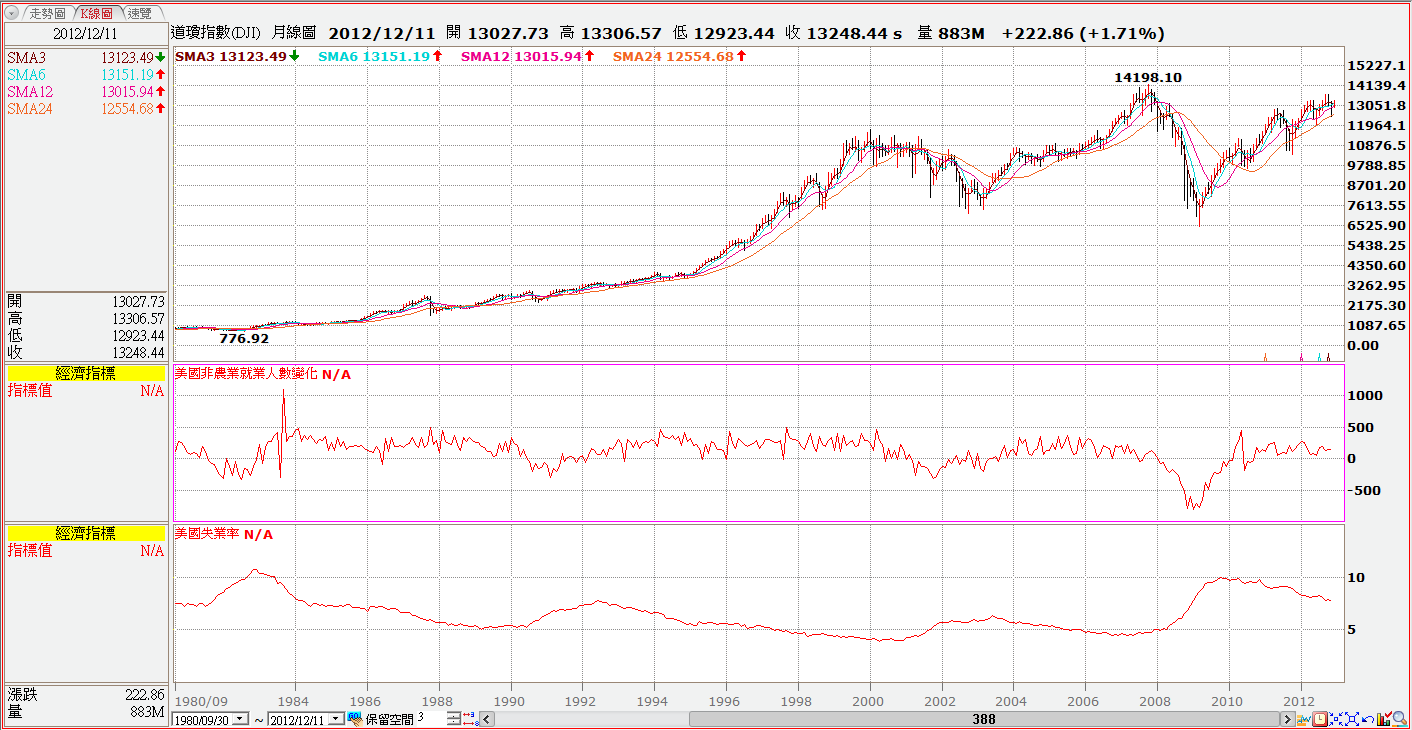Click the 776.92 low price label
Image resolution: width=1412 pixels, height=730 pixels.
pyautogui.click(x=244, y=338)
